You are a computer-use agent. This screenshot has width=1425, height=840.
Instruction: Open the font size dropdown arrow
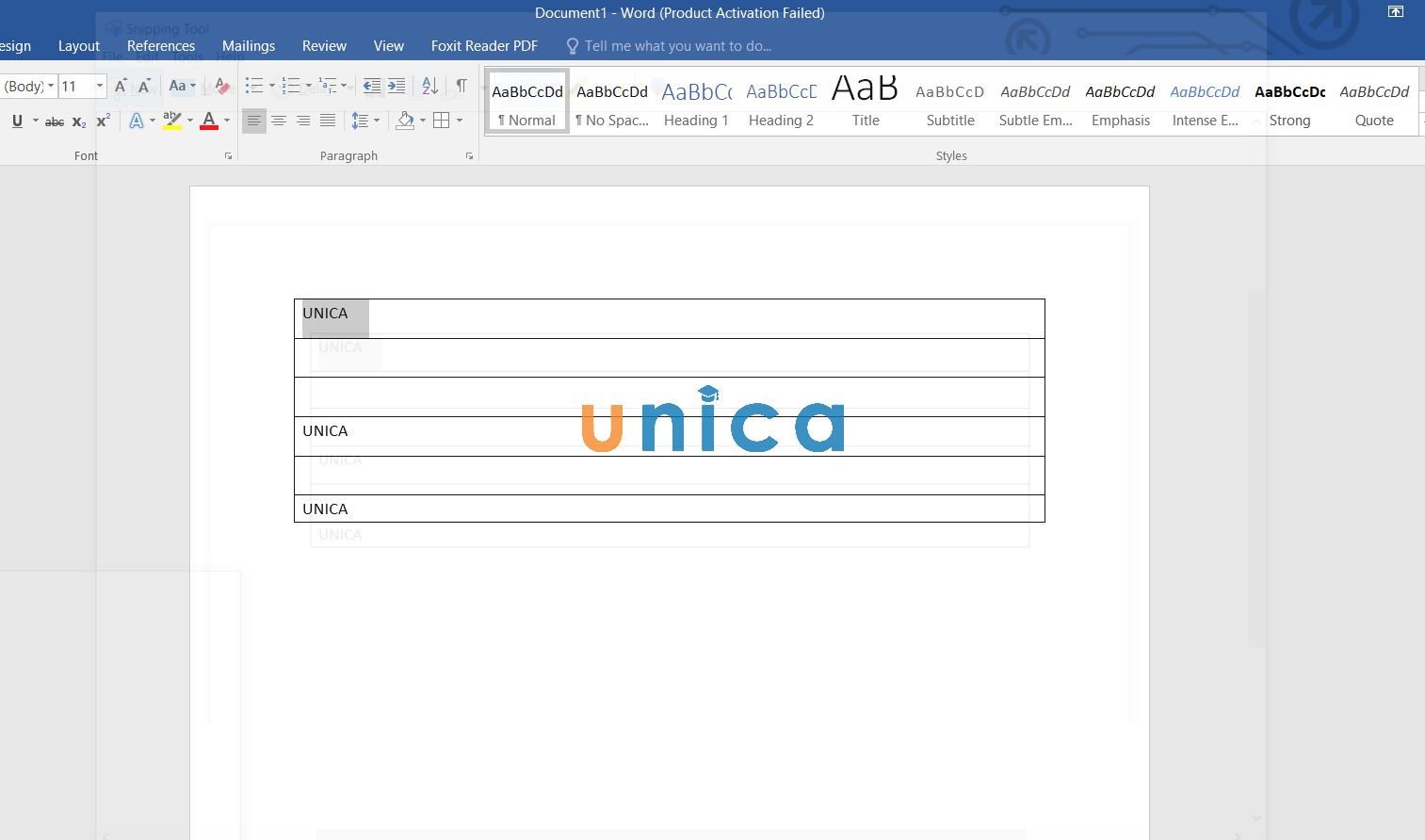[100, 86]
